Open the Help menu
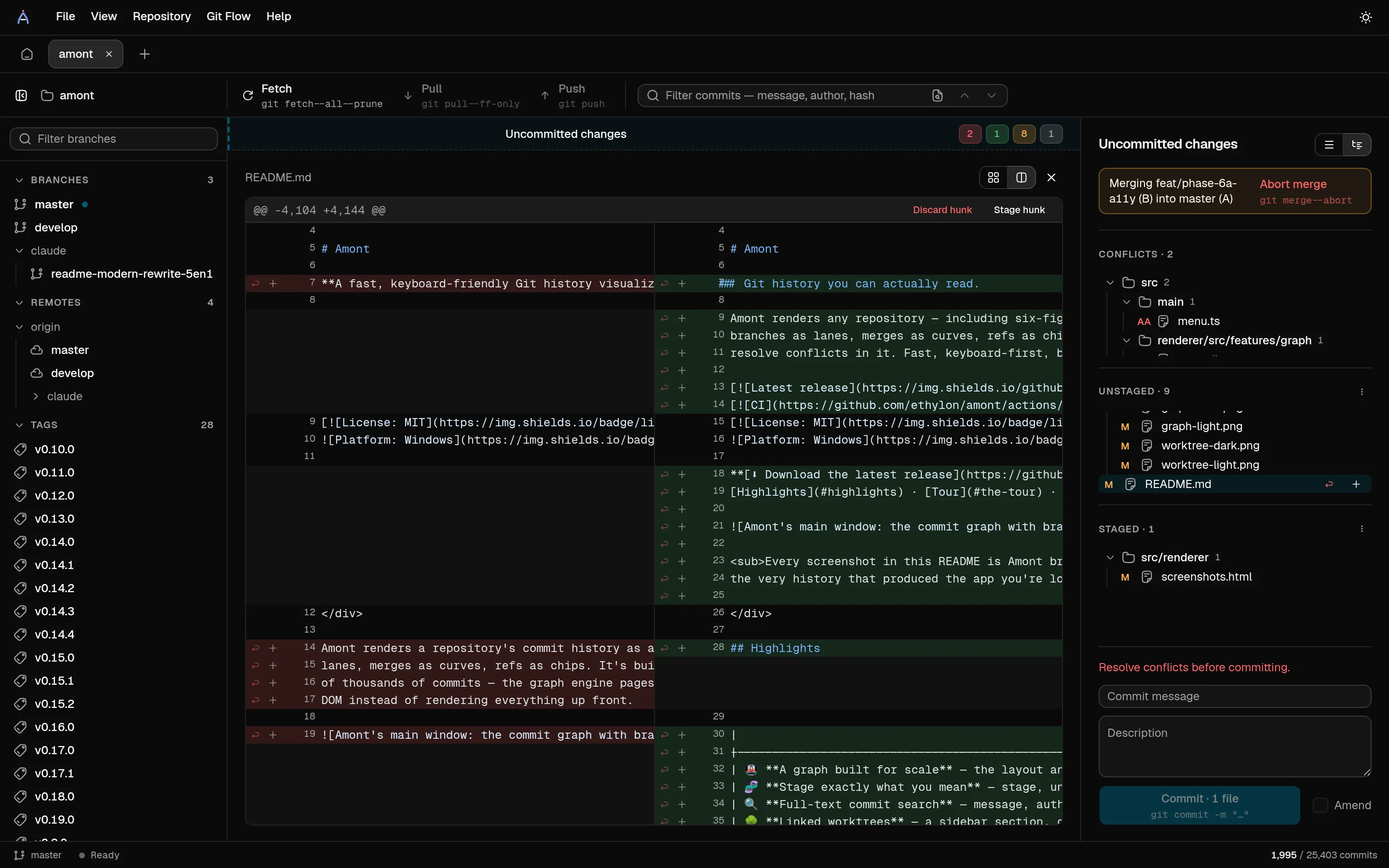Image resolution: width=1389 pixels, height=868 pixels. click(x=278, y=17)
